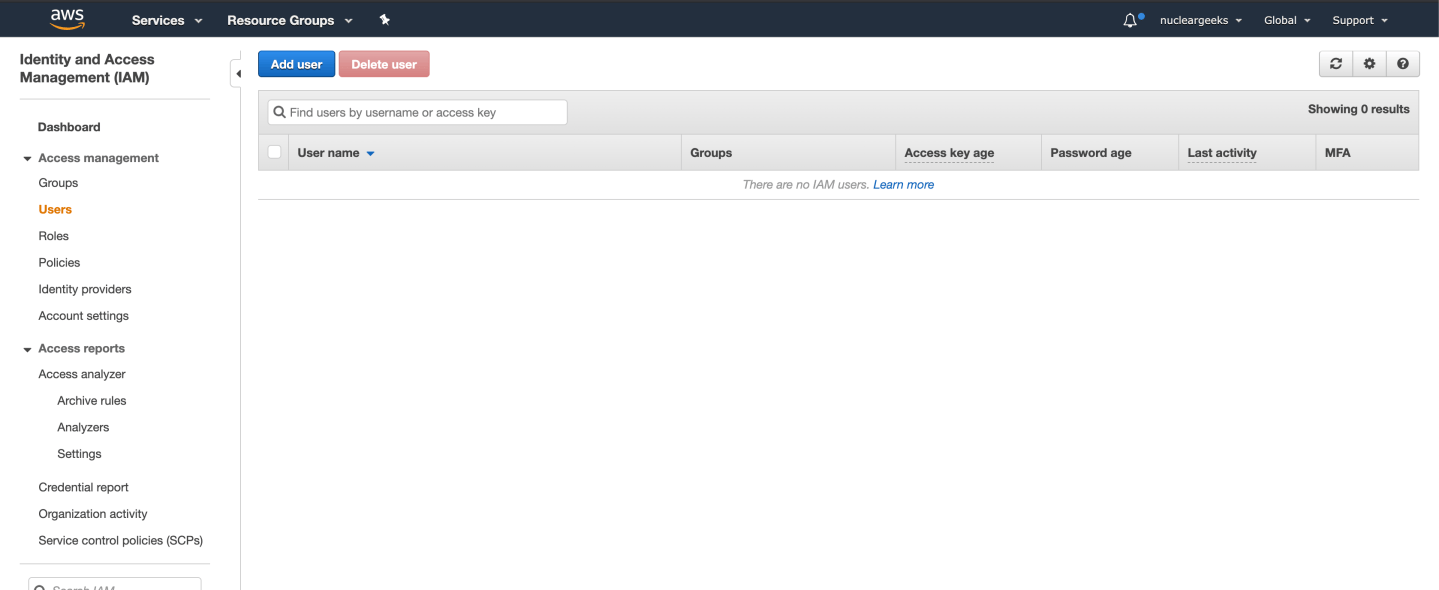Screen dimensions: 1439x590
Task: Open the help question mark icon
Action: (1403, 64)
